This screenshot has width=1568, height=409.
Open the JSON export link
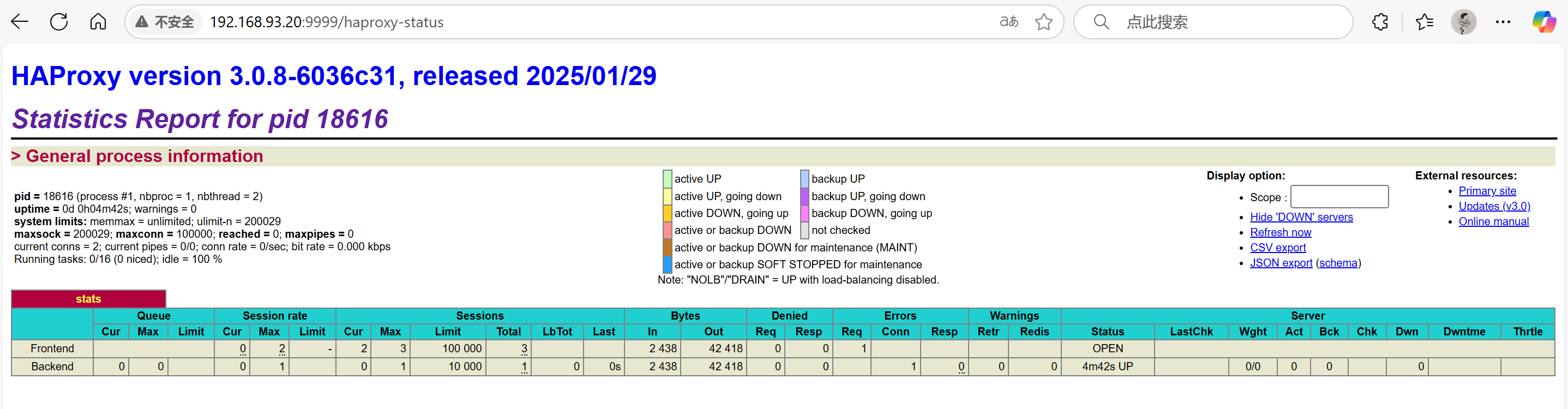pyautogui.click(x=1281, y=263)
